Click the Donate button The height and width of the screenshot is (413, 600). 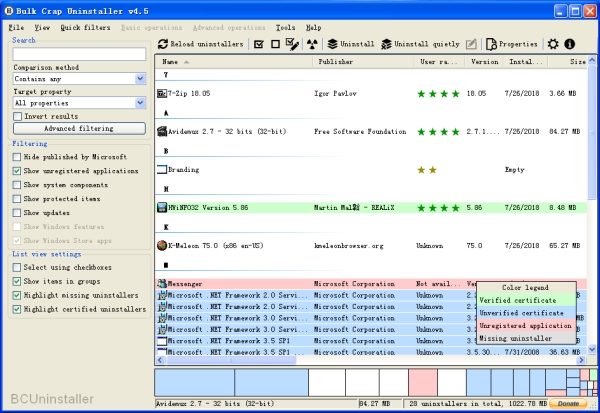click(568, 403)
